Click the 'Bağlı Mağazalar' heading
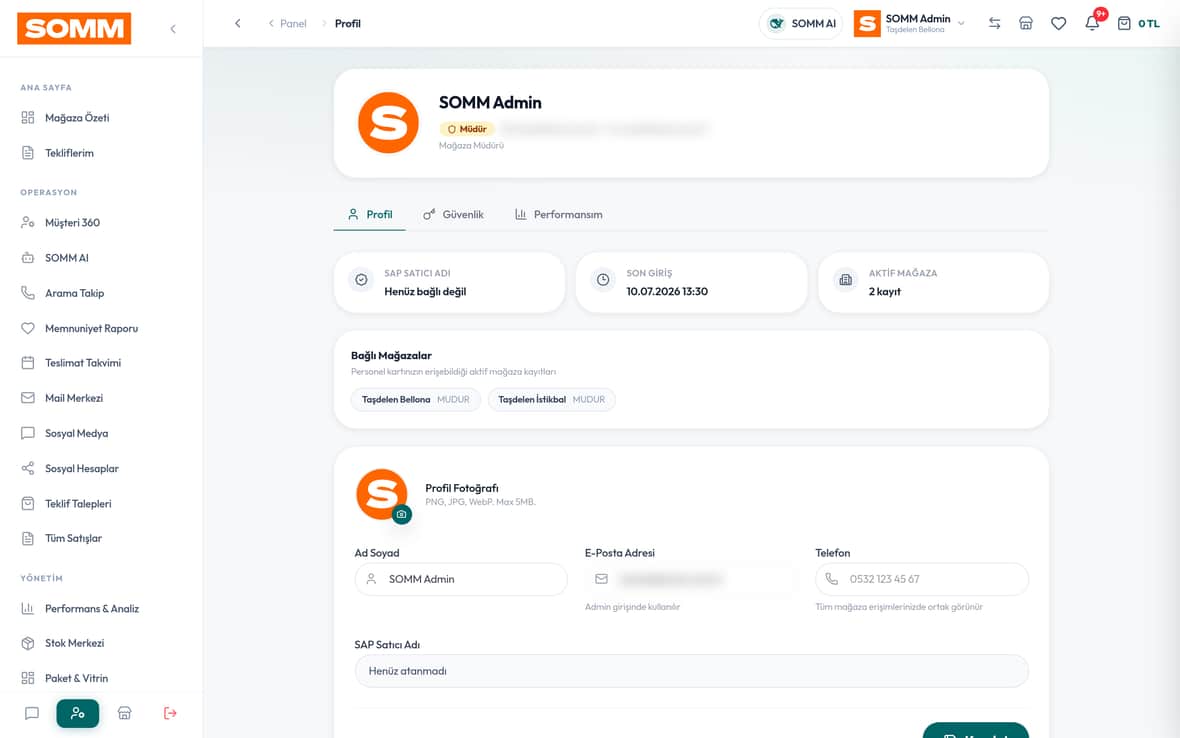1180x738 pixels. (391, 355)
